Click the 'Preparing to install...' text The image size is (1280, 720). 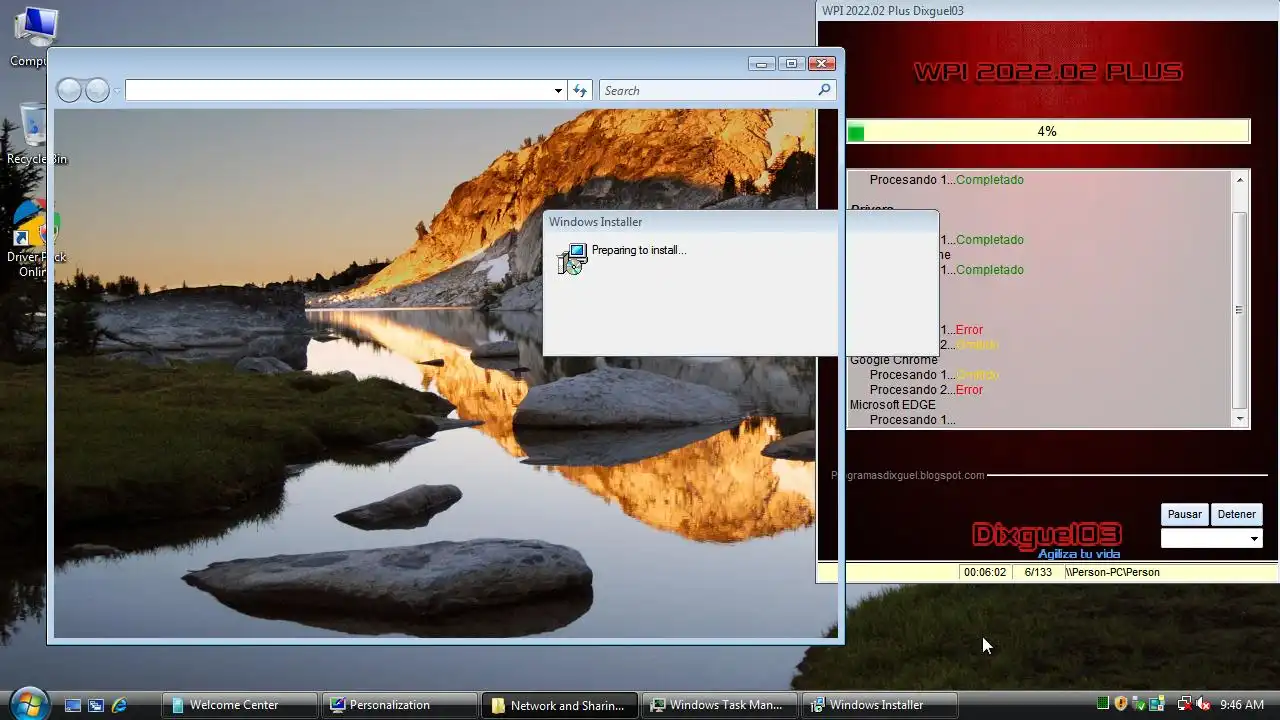click(x=639, y=250)
